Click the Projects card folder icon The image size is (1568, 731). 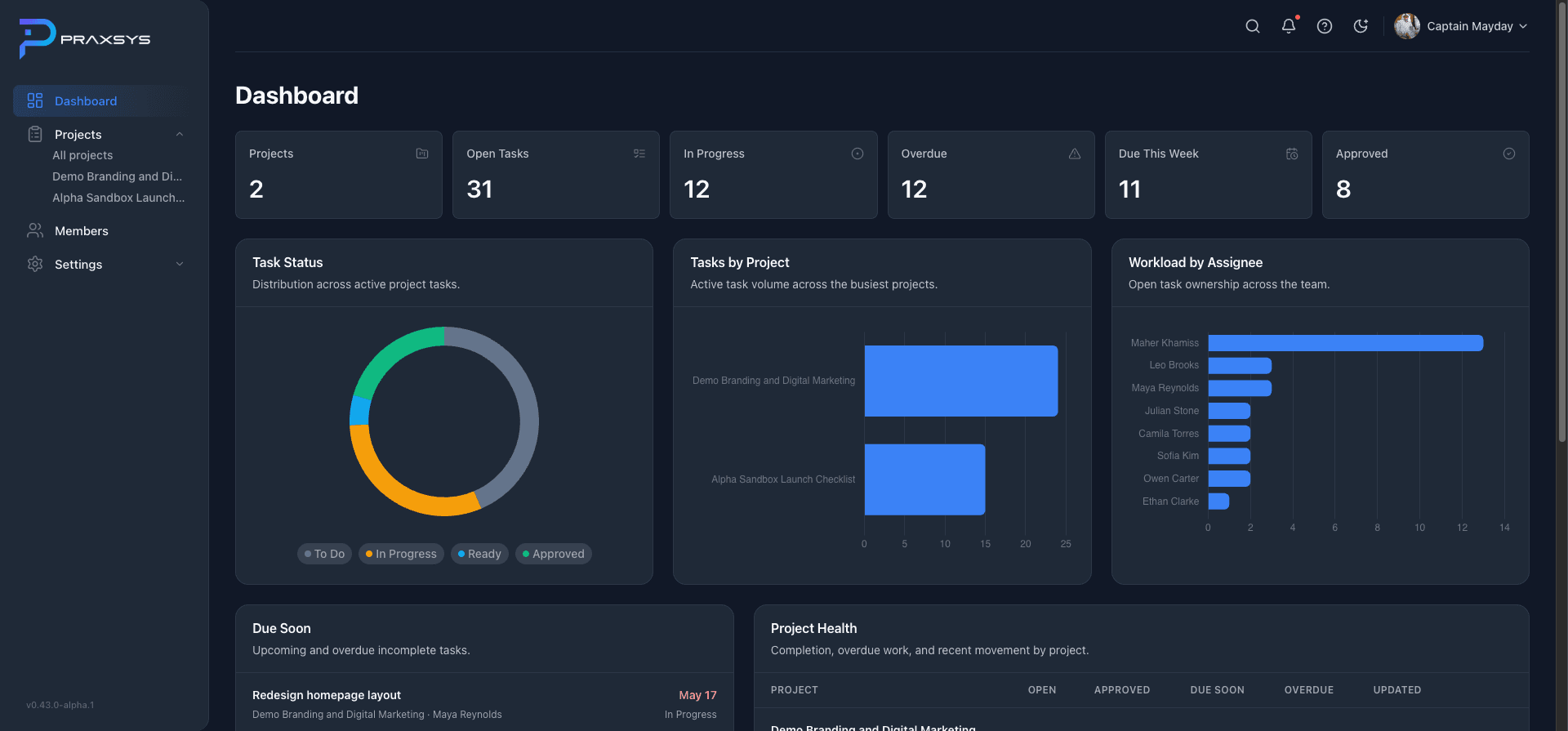422,154
